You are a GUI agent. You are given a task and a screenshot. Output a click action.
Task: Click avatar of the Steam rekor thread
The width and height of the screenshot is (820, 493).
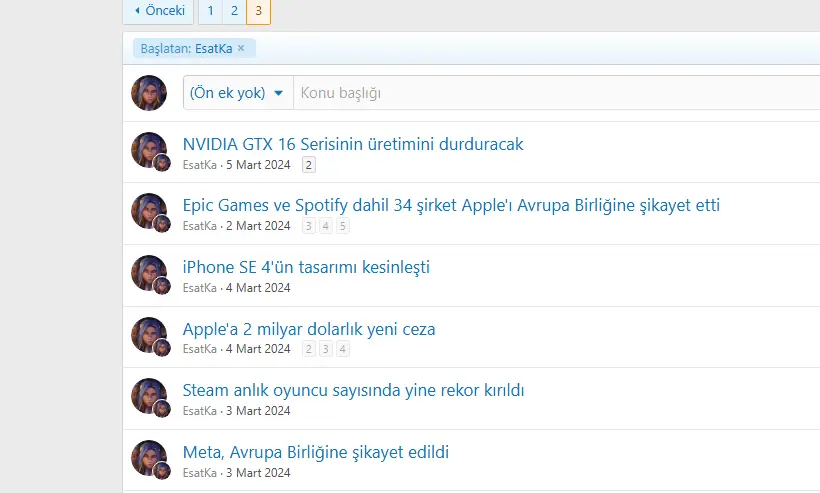pos(149,396)
